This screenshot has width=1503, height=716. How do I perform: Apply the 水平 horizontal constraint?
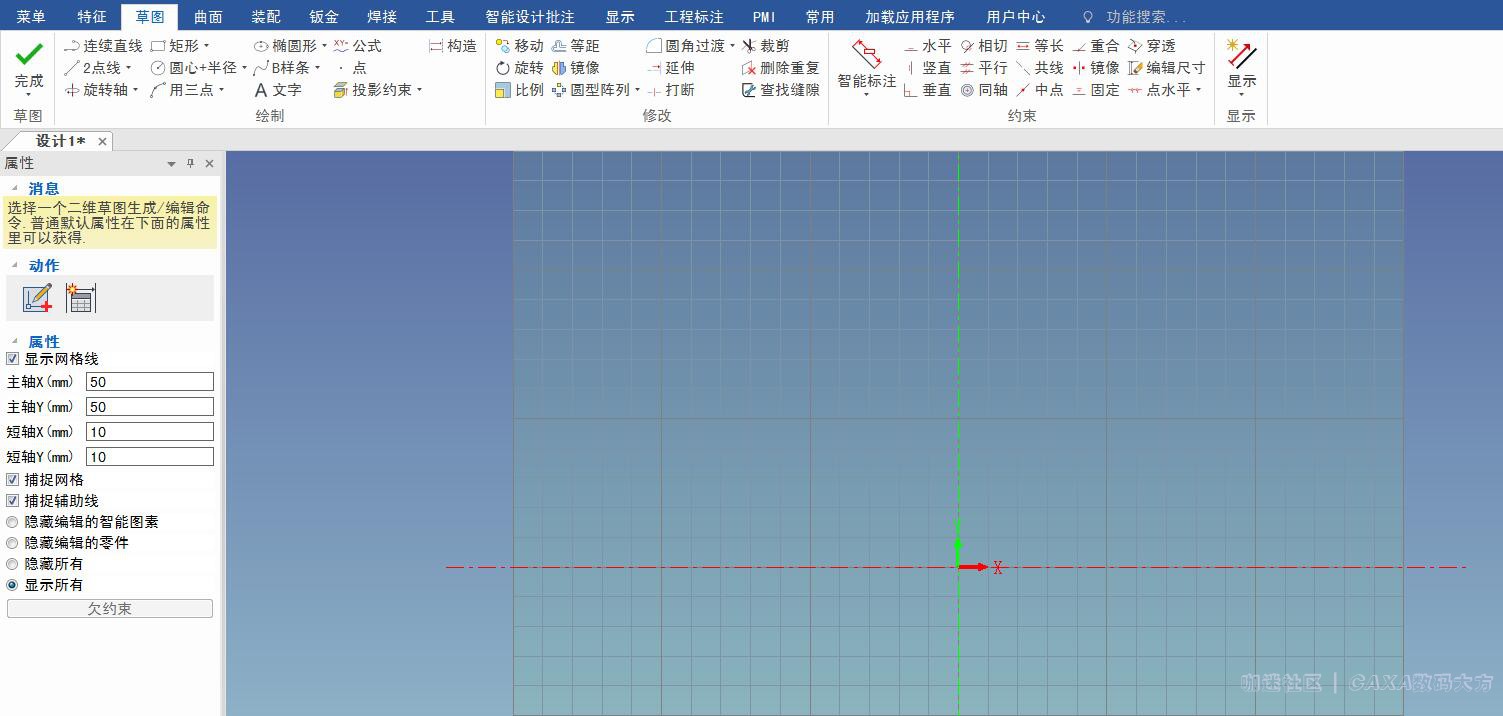[927, 46]
